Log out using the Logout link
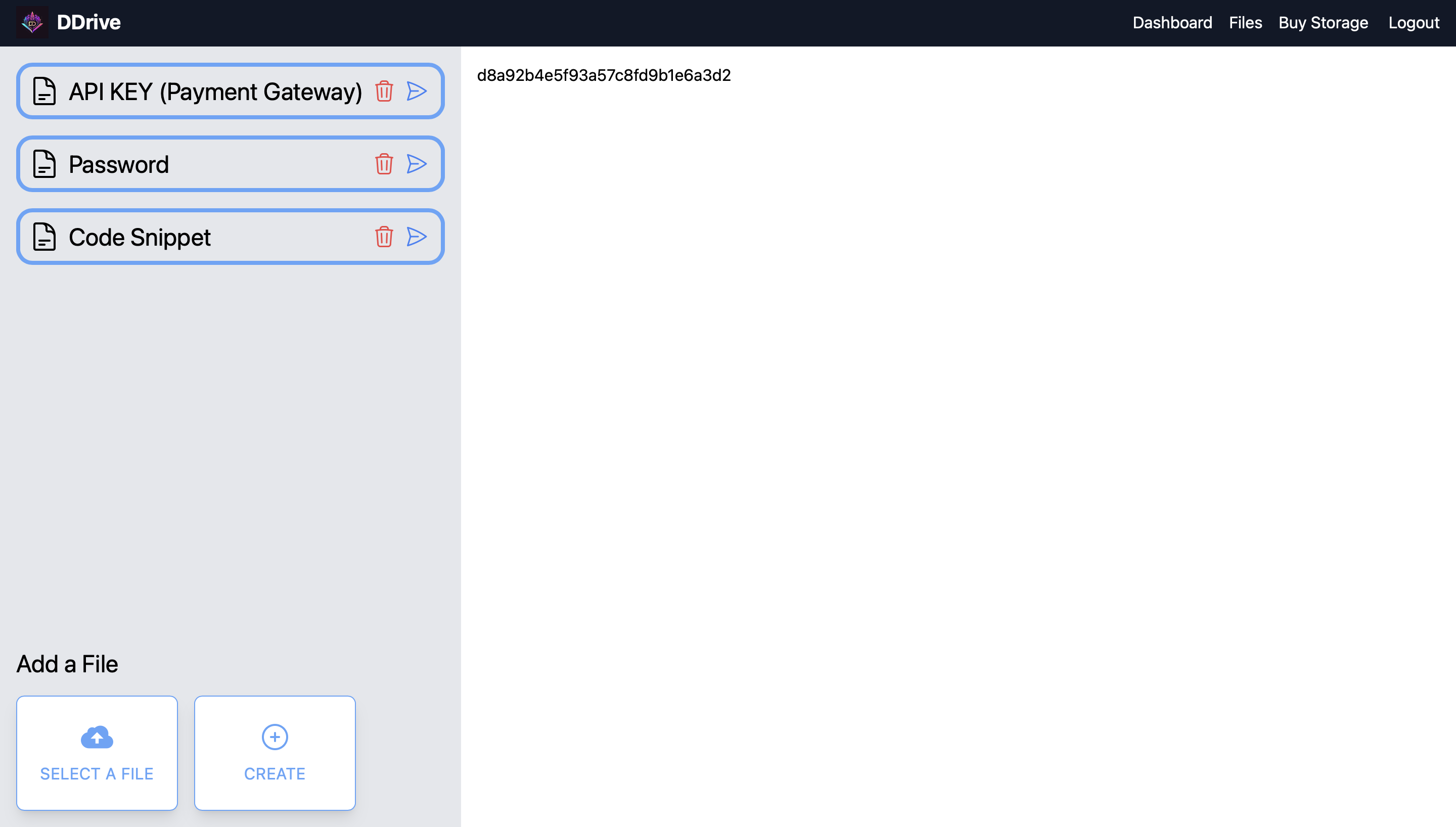Screen dimensions: 1456x827 [x=1414, y=23]
